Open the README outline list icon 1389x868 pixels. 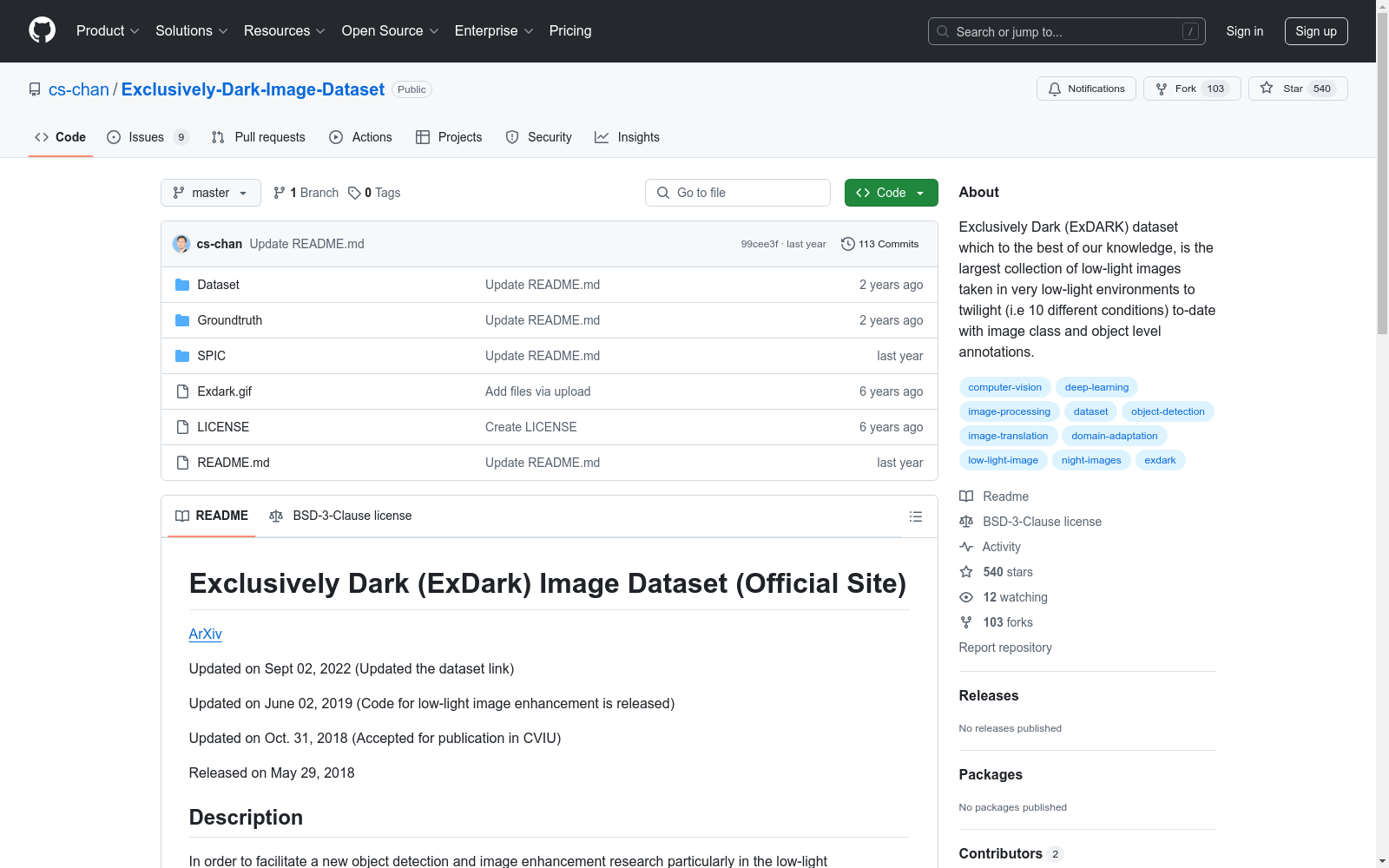tap(915, 516)
